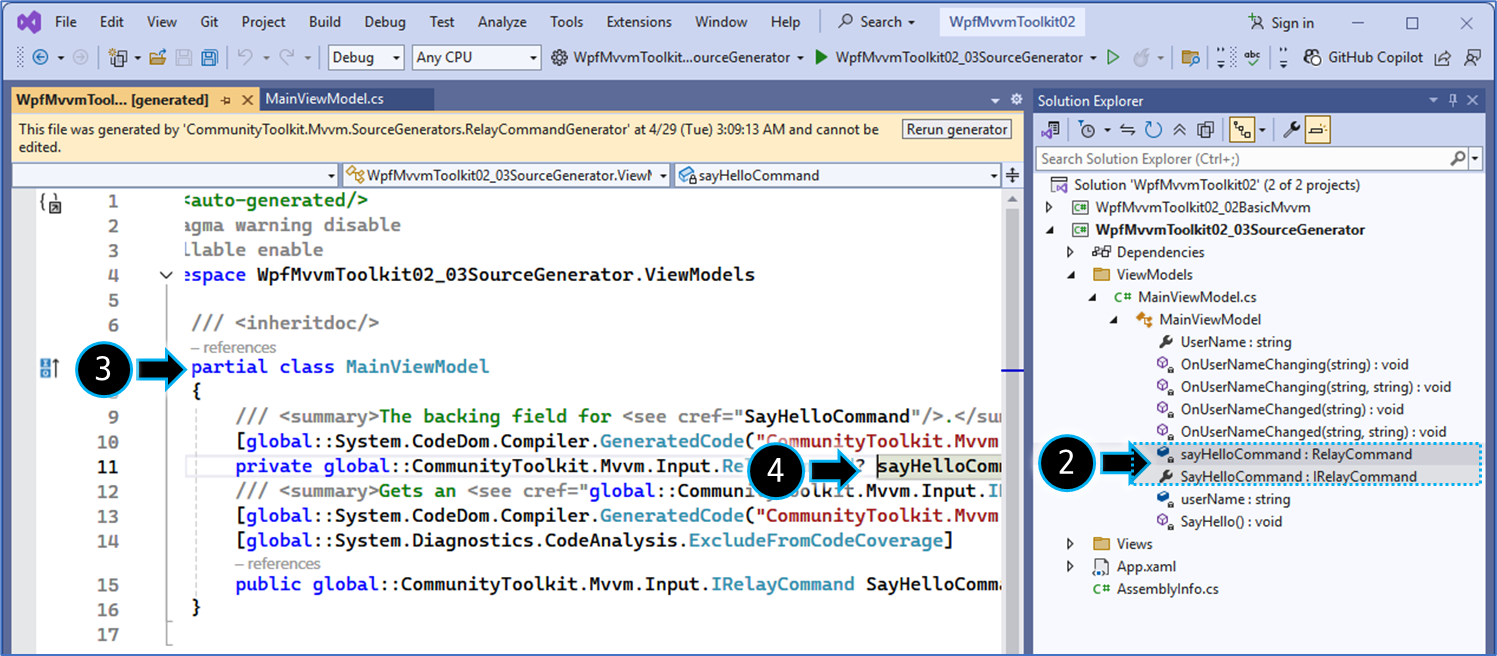
Task: Expand the Views folder
Action: (1071, 544)
